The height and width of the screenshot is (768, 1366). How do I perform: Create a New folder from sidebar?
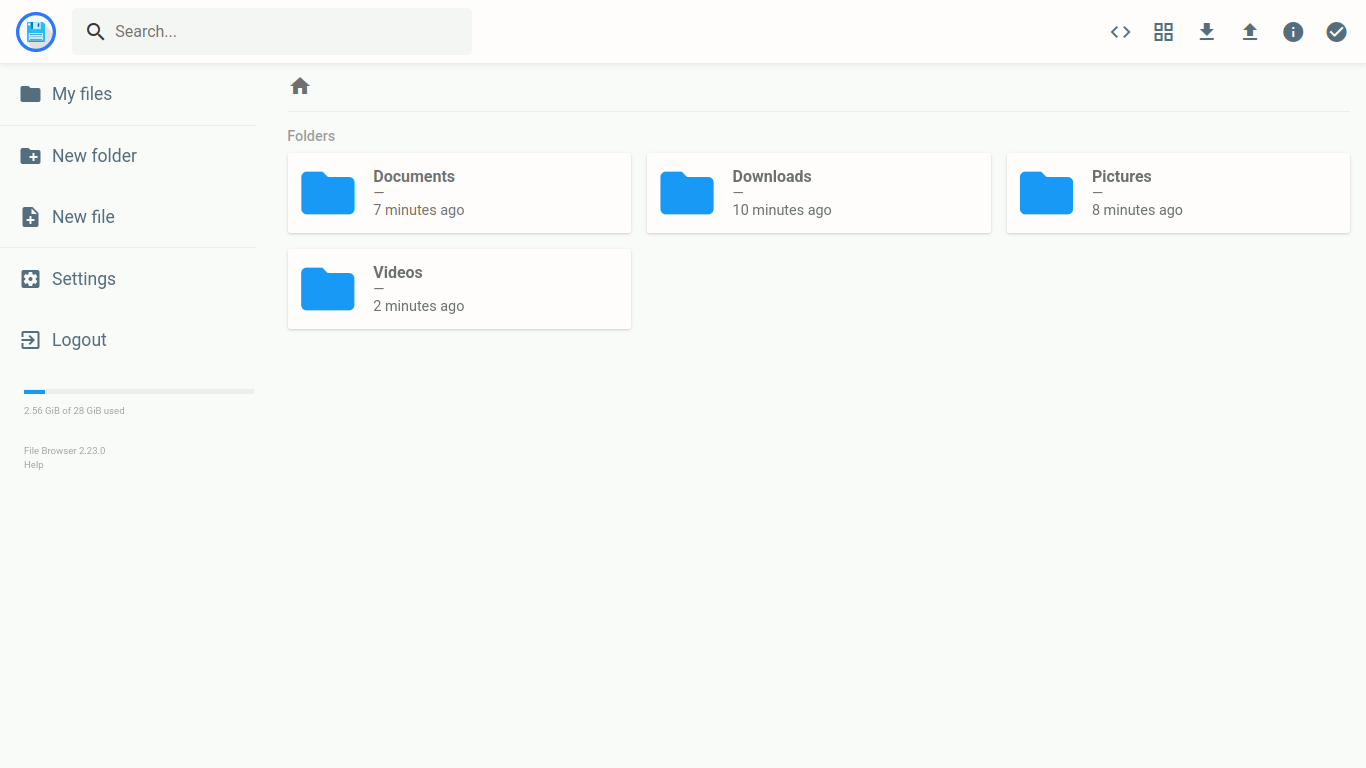[94, 156]
